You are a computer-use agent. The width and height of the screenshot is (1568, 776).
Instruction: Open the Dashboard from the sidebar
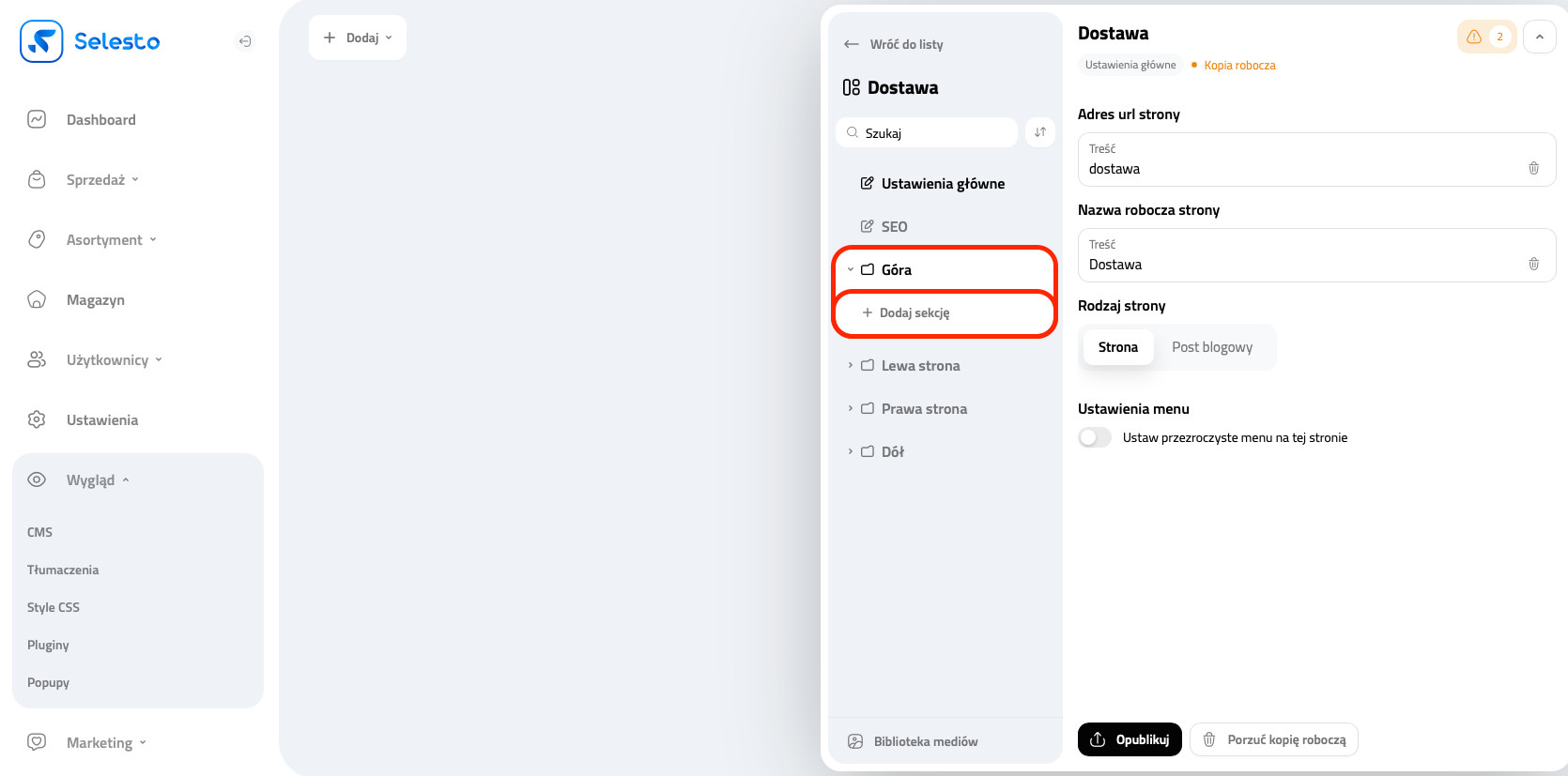click(x=100, y=120)
